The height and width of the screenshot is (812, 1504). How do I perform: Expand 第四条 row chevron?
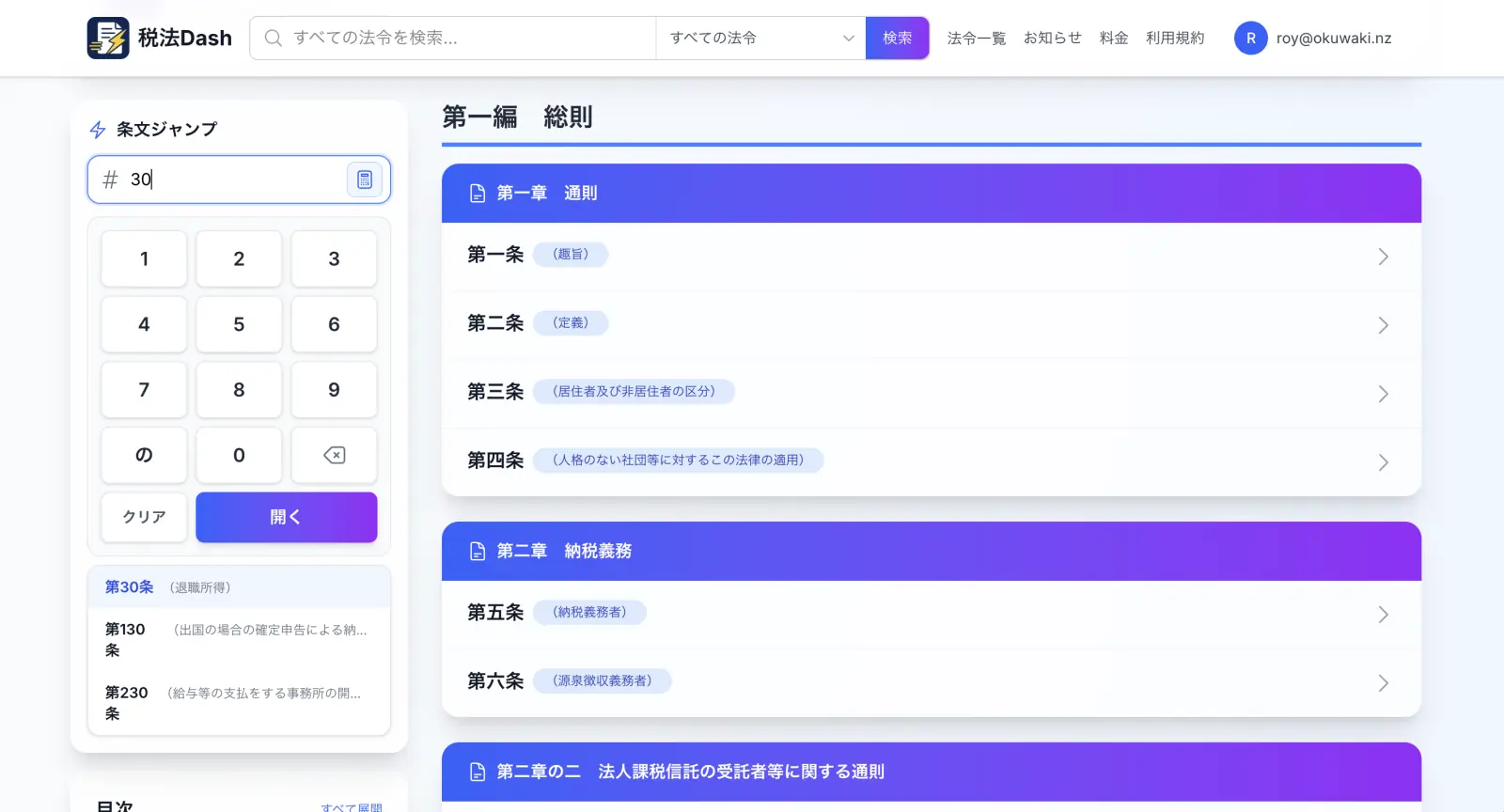(1383, 462)
